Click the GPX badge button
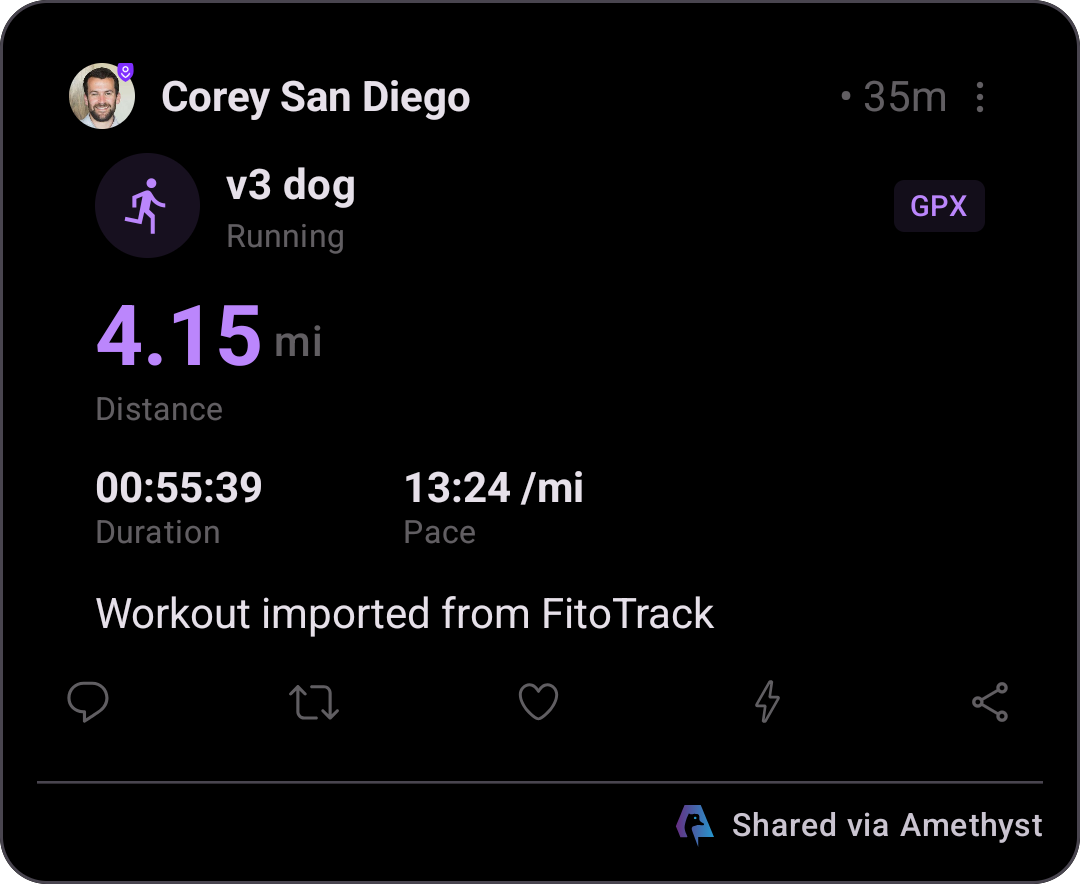This screenshot has height=884, width=1080. pyautogui.click(x=939, y=206)
